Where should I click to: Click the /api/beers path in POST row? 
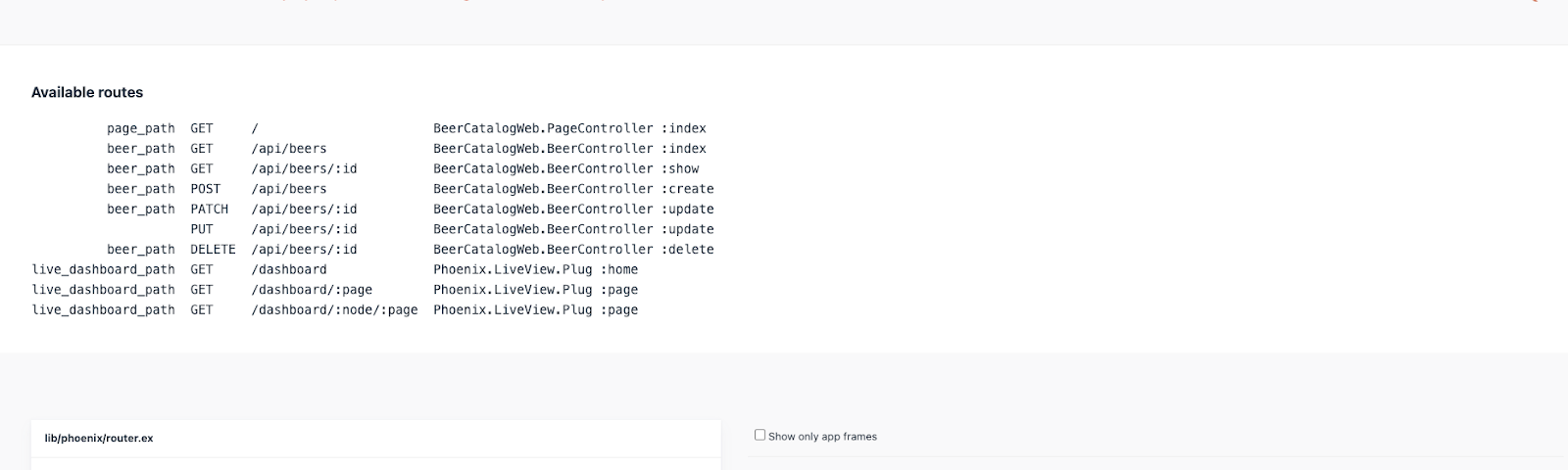coord(289,189)
